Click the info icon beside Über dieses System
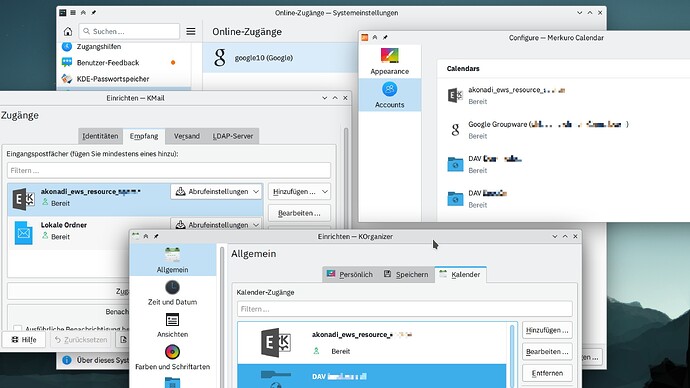 pos(67,360)
